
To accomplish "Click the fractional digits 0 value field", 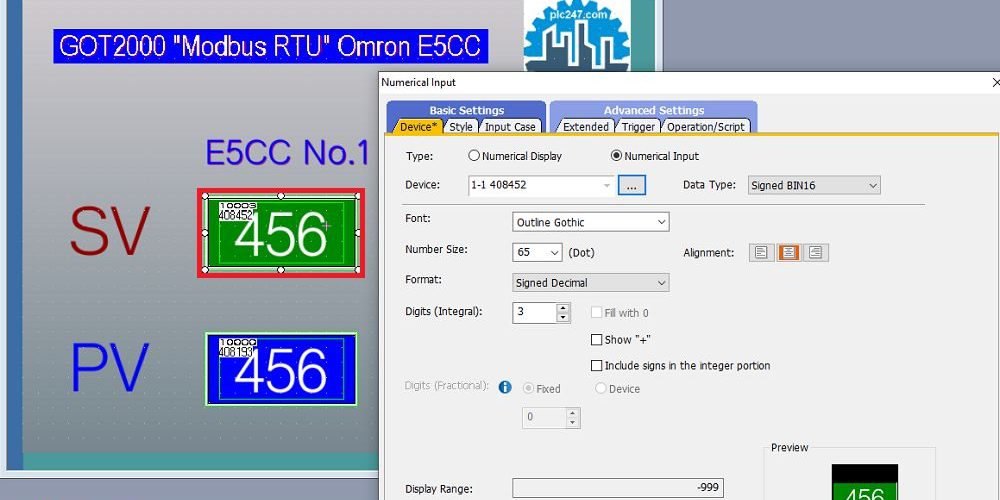I will (545, 418).
